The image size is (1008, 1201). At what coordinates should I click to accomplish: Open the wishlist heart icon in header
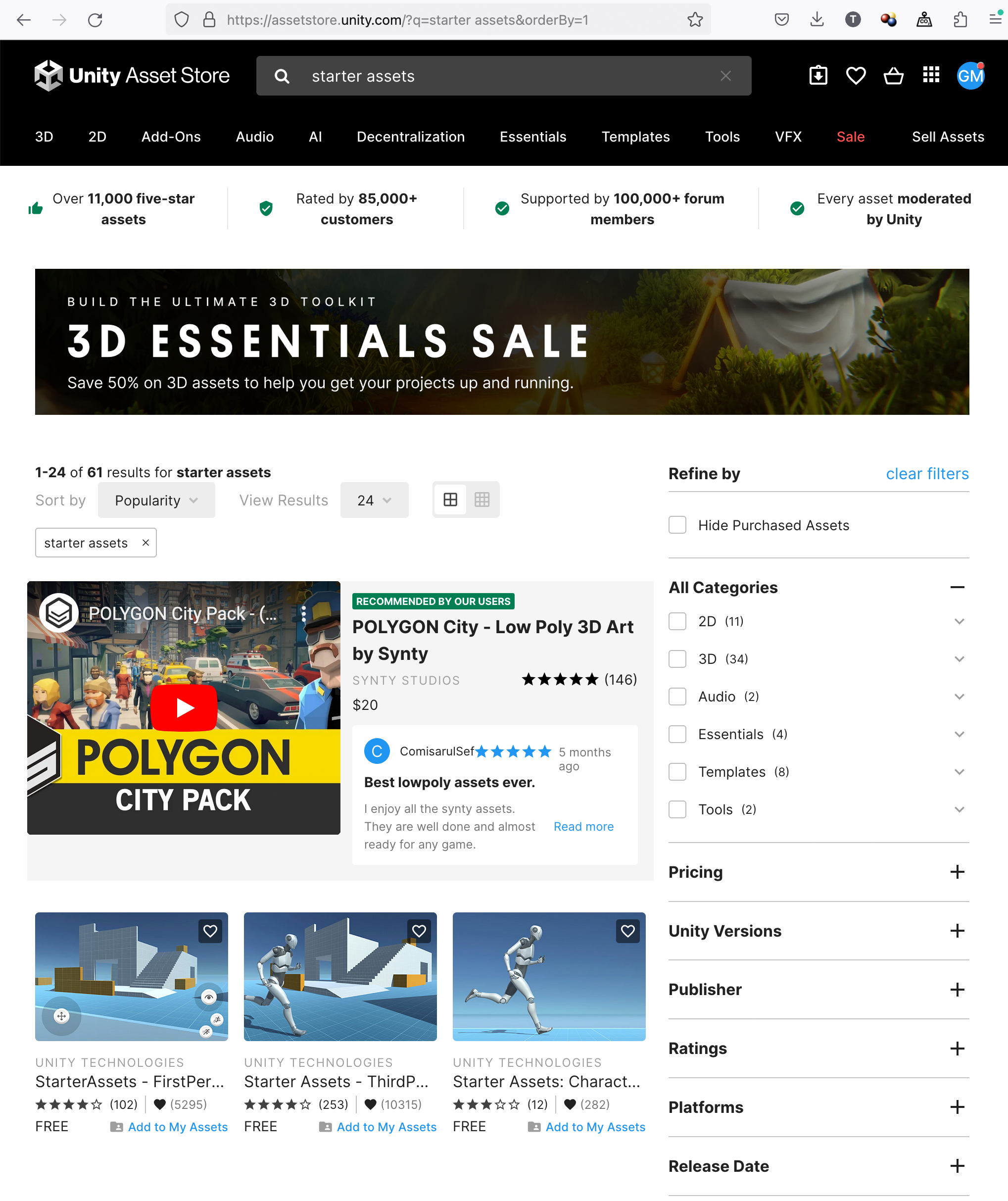click(x=856, y=75)
